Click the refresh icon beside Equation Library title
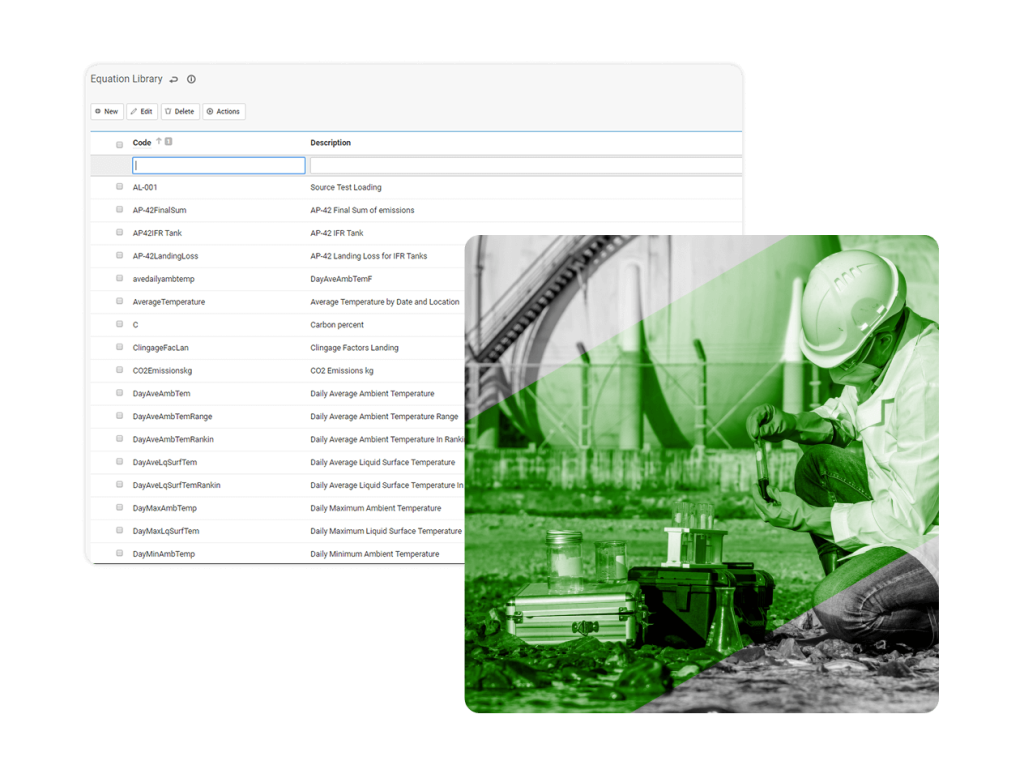This screenshot has height=778, width=1024. point(172,79)
